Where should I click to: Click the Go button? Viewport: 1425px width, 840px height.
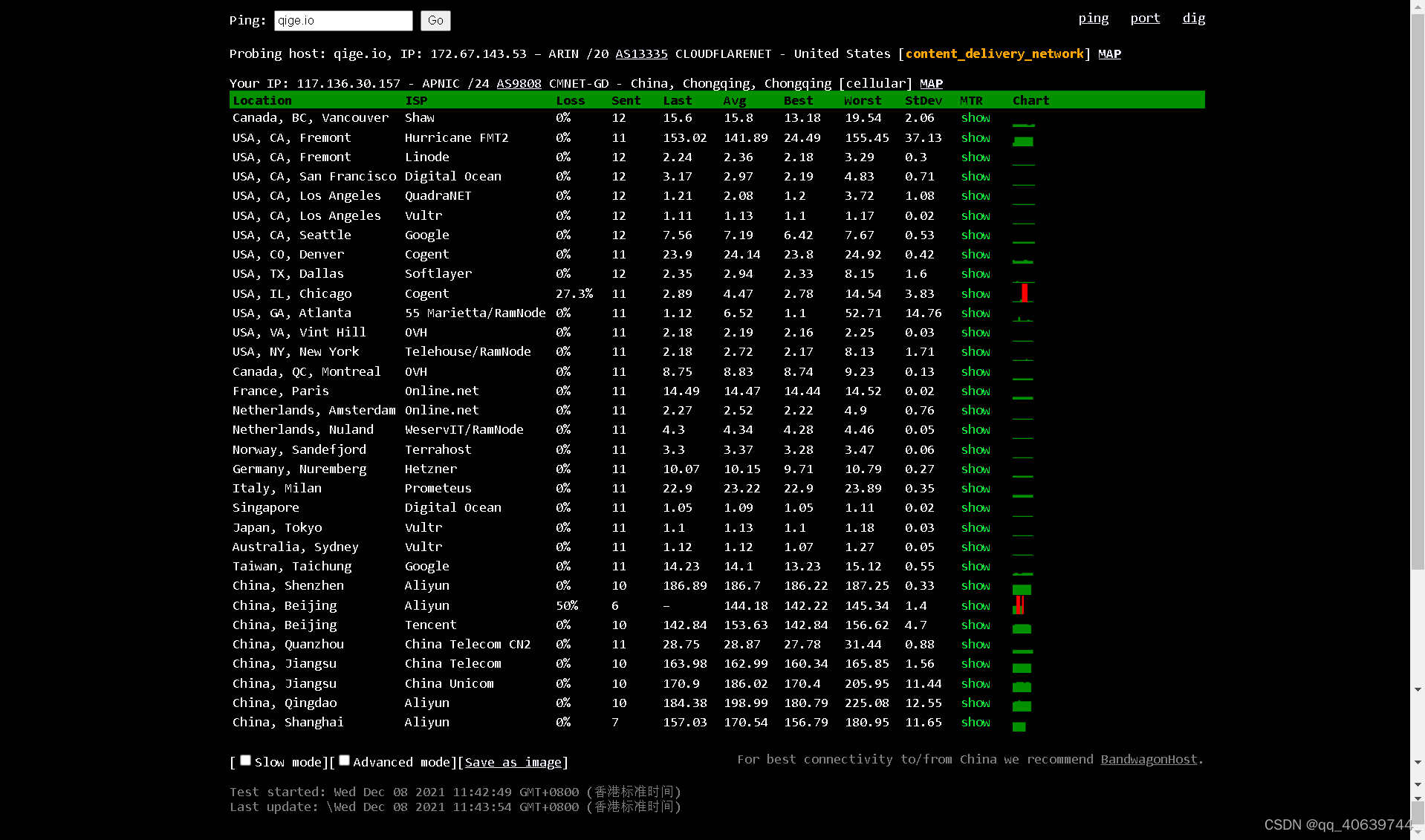(435, 21)
